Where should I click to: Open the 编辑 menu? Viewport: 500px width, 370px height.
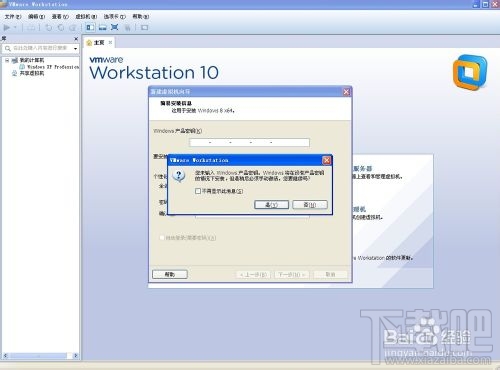36,16
